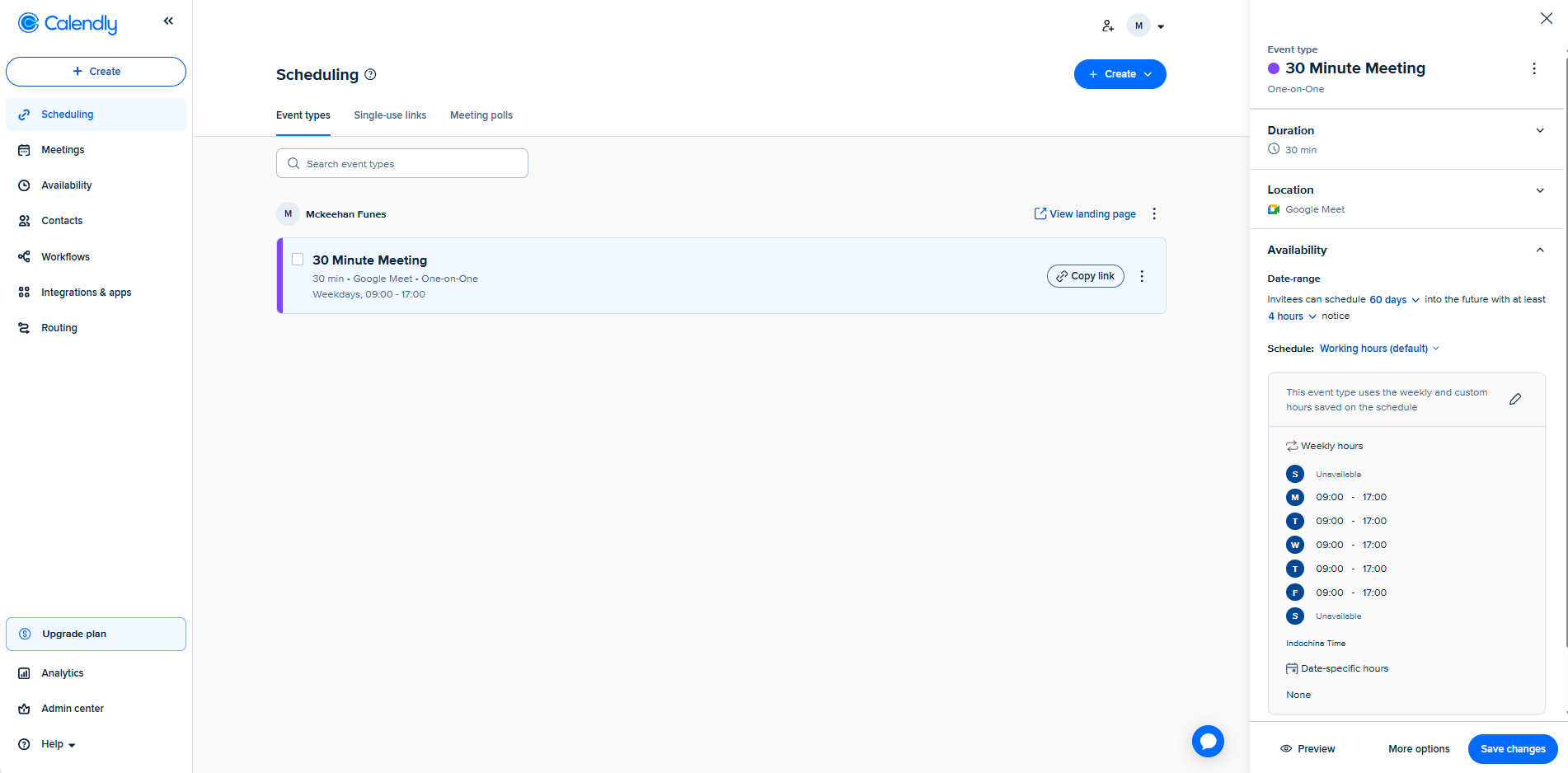
Task: Click the Copy link button
Action: pyautogui.click(x=1085, y=276)
